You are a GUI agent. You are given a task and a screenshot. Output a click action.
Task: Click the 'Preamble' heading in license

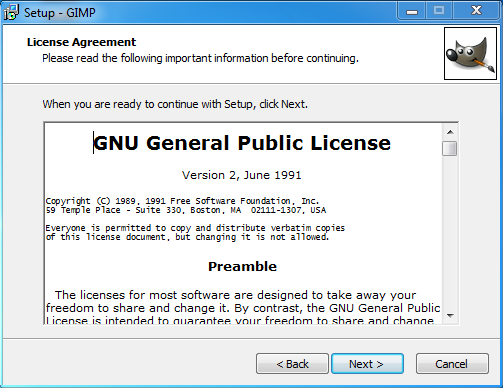pos(242,266)
